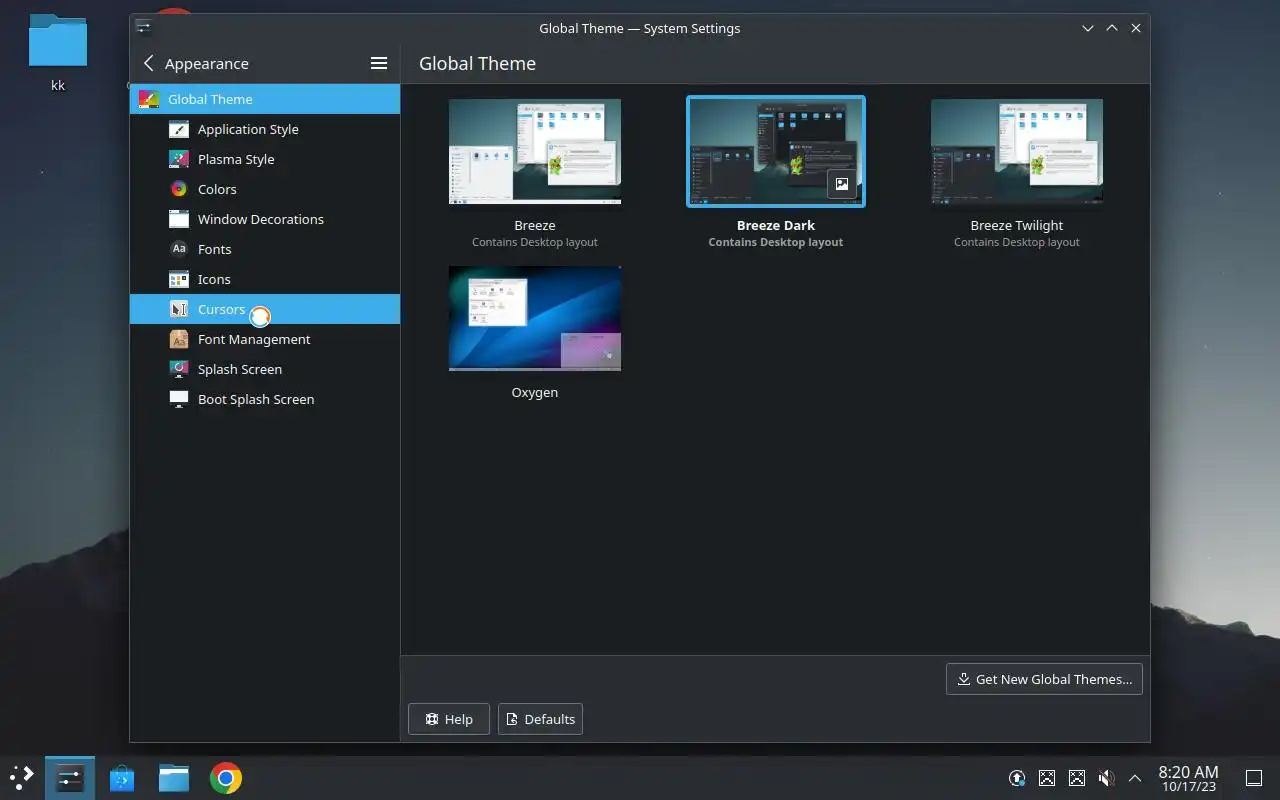1280x800 pixels.
Task: Click the Show Desktop icon at taskbar end
Action: pos(1253,778)
